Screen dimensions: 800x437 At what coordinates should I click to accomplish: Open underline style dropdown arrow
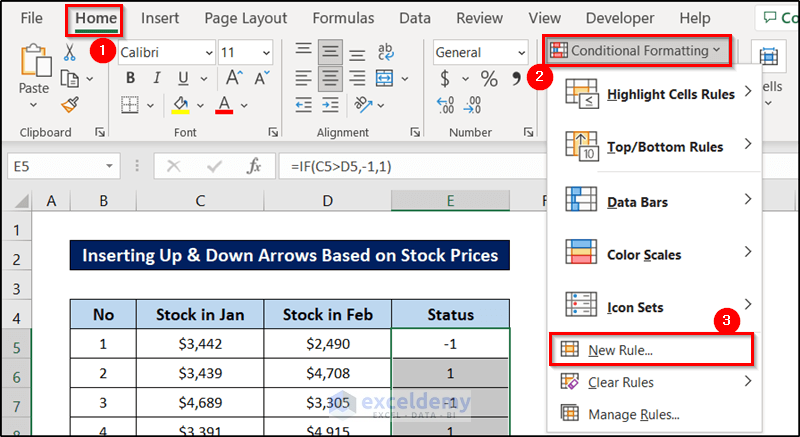(x=204, y=79)
